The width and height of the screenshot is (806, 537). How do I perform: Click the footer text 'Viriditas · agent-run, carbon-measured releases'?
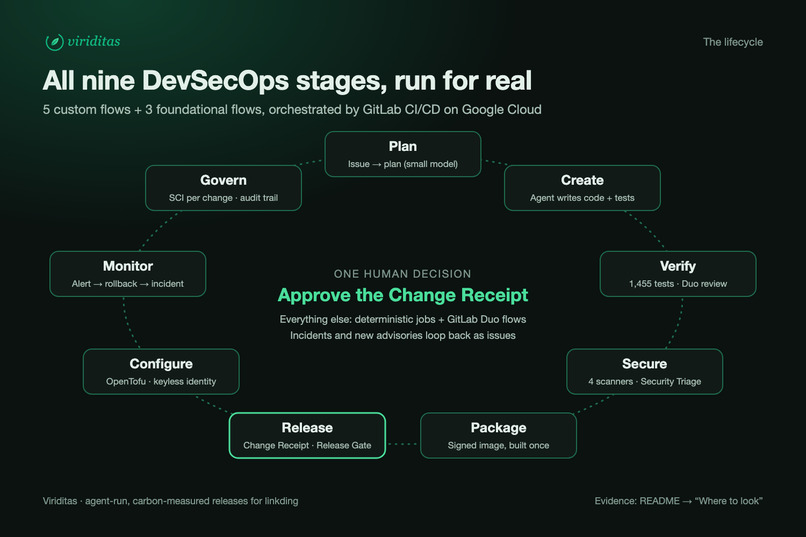[171, 501]
